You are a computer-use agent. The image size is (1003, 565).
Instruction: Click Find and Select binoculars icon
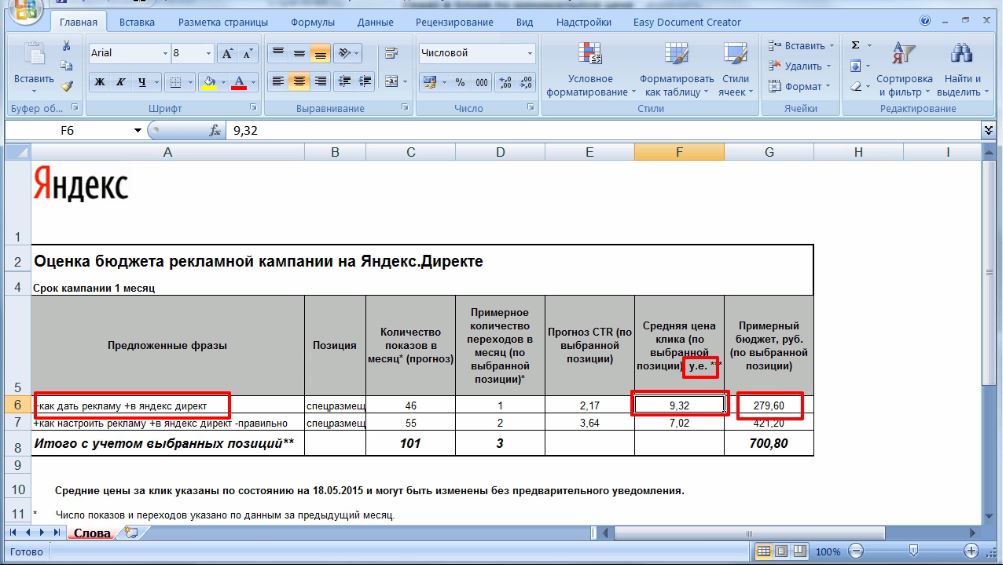click(961, 68)
